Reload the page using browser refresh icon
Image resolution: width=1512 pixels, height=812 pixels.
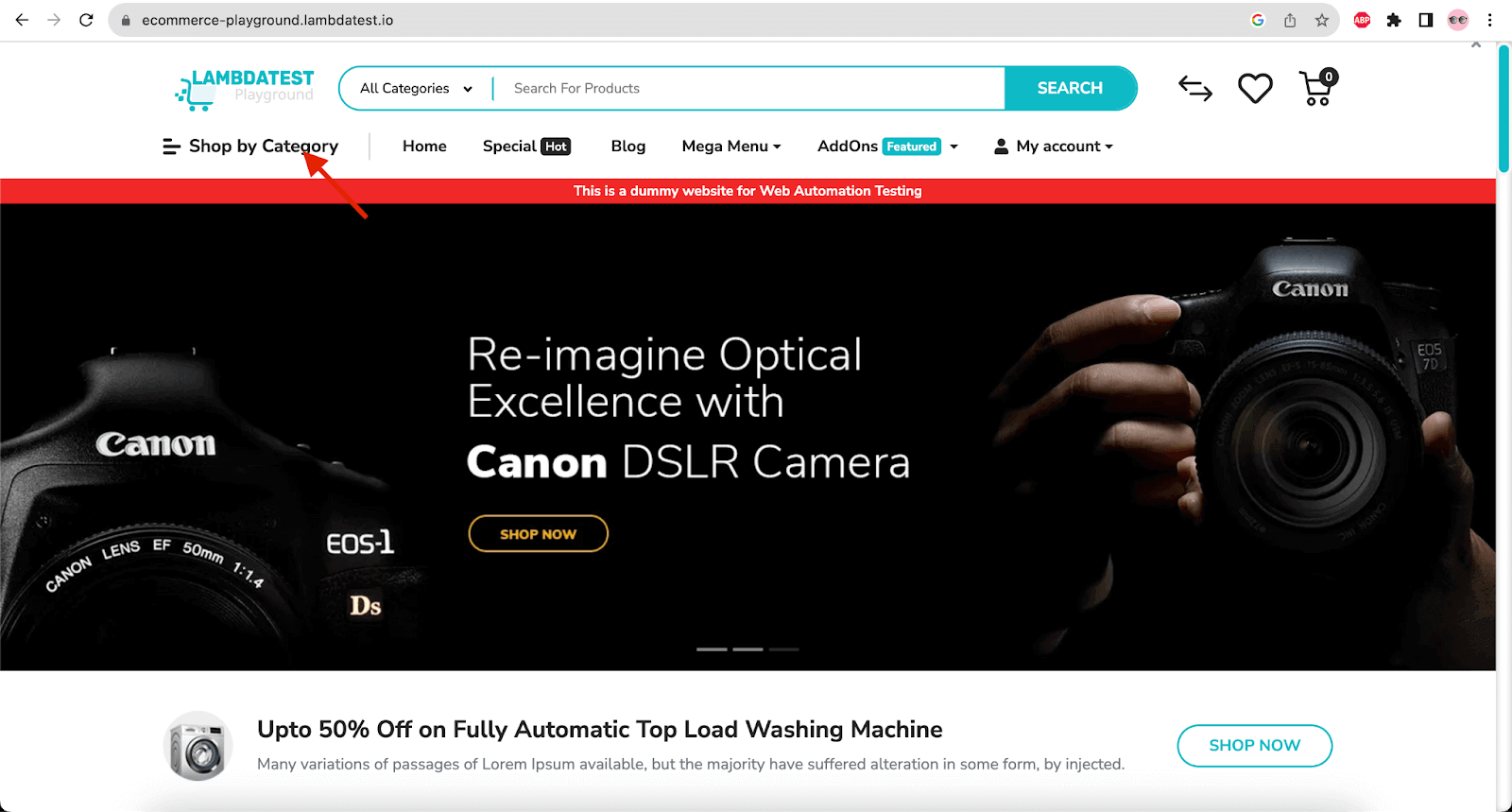[x=86, y=20]
